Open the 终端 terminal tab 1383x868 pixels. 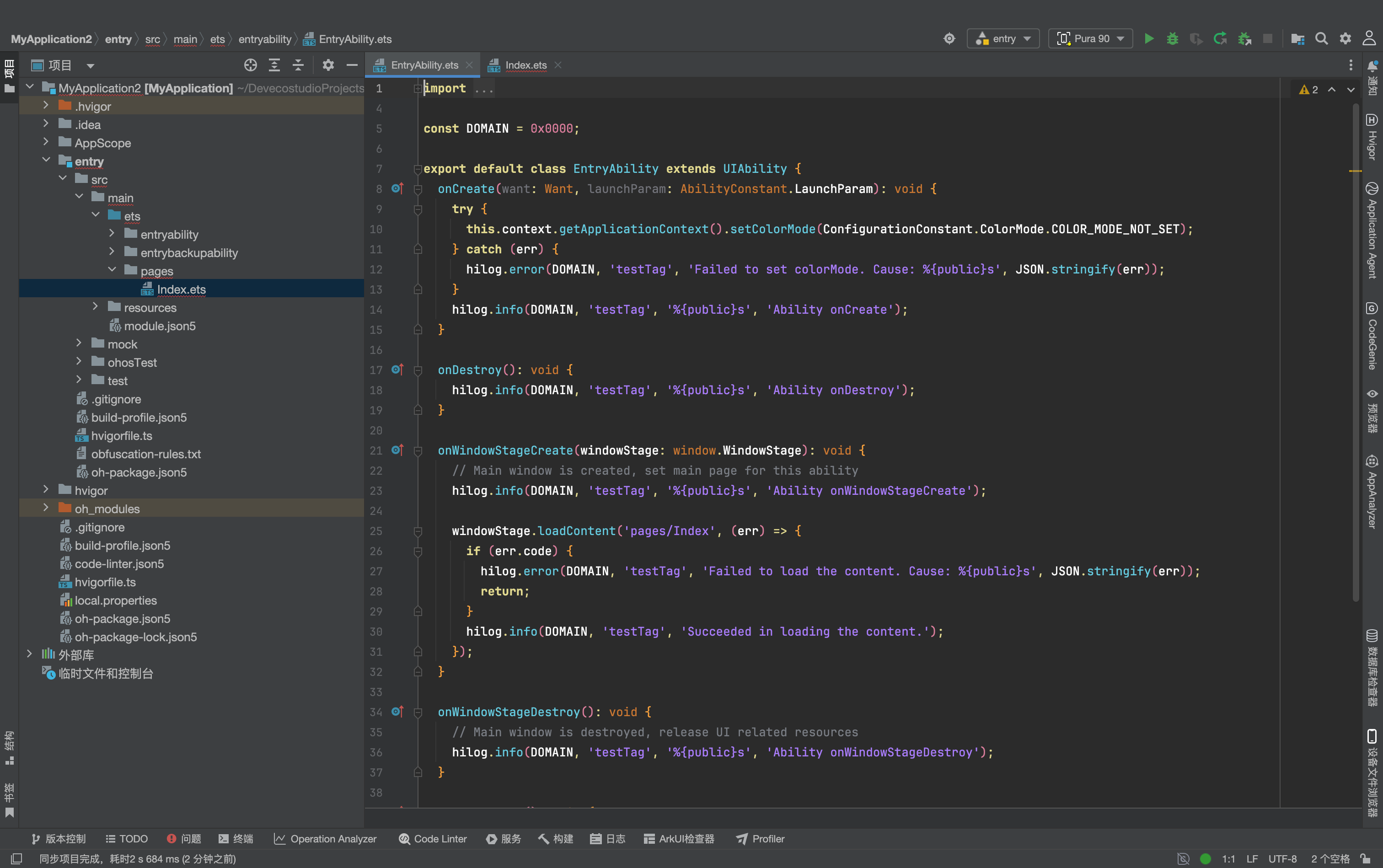pyautogui.click(x=236, y=839)
